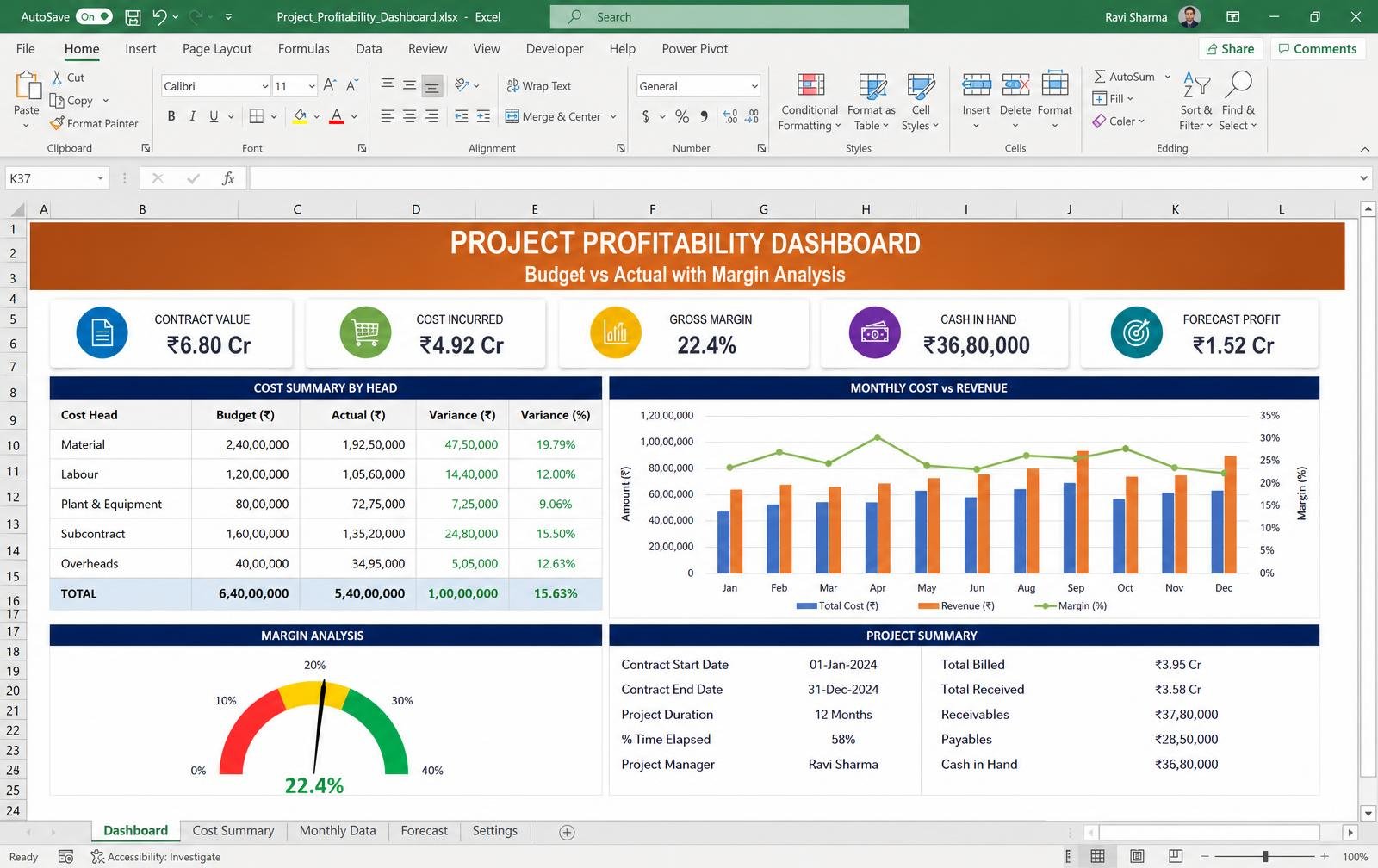Viewport: 1378px width, 868px height.
Task: Expand Merge & Center options arrow
Action: point(613,116)
